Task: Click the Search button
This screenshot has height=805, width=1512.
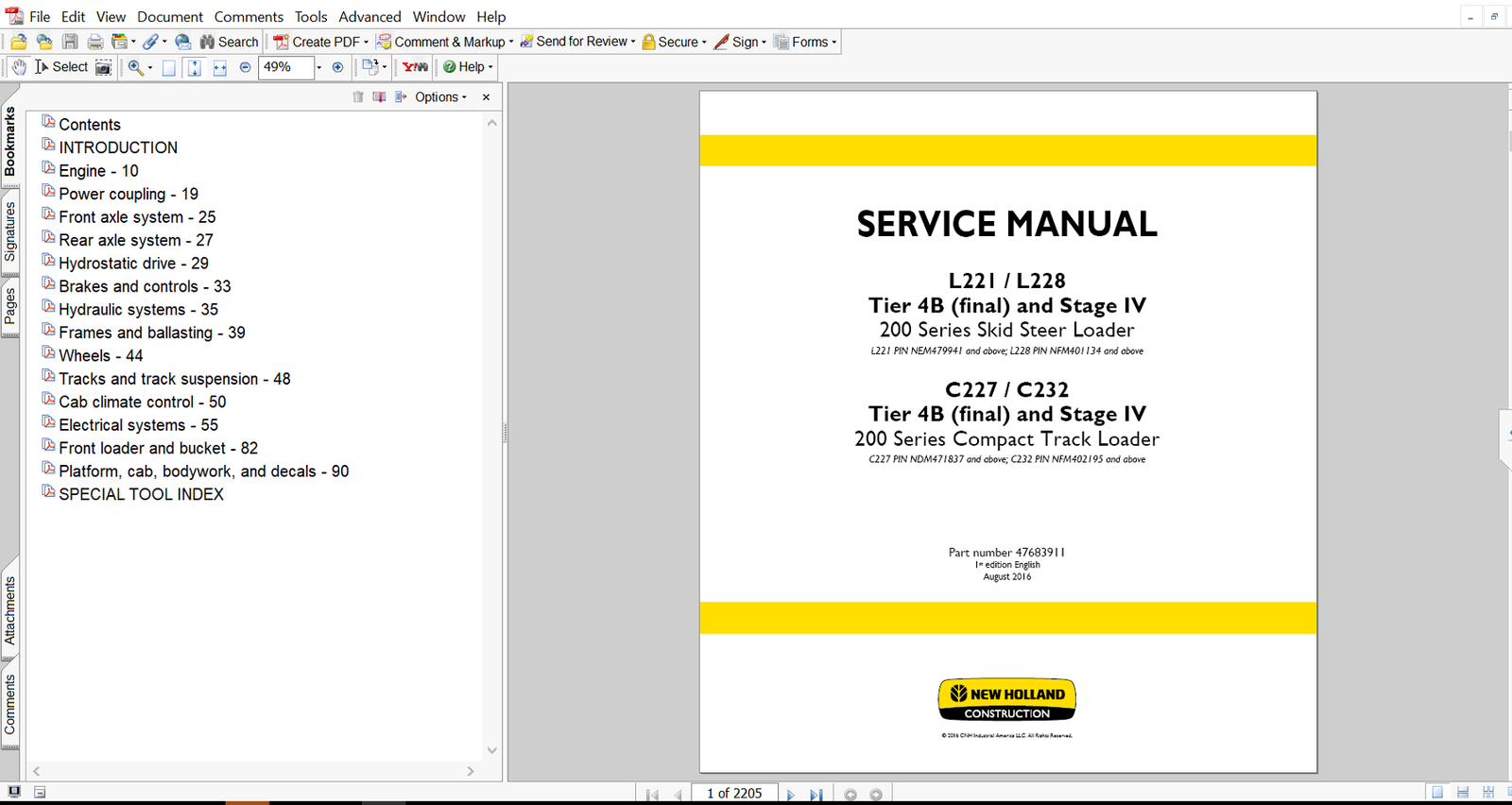Action: pos(229,42)
